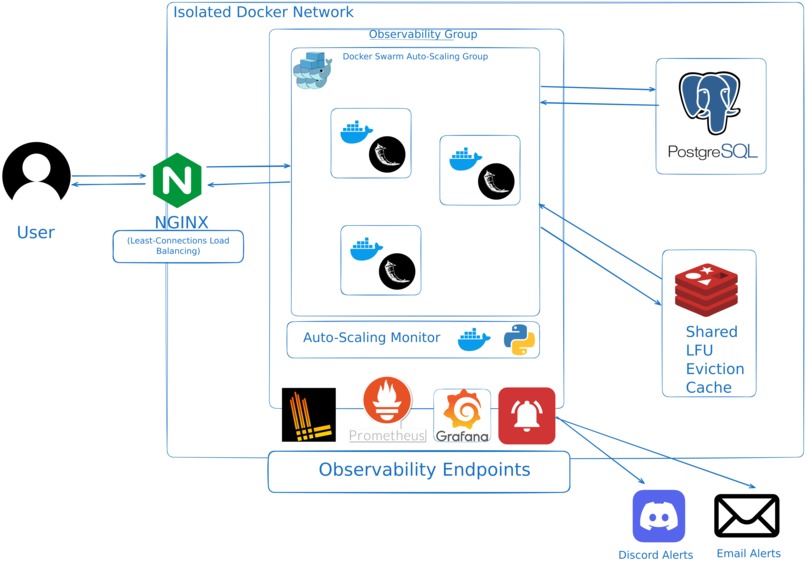
Task: Select the Least-Connections Load Balancing box
Action: point(178,246)
